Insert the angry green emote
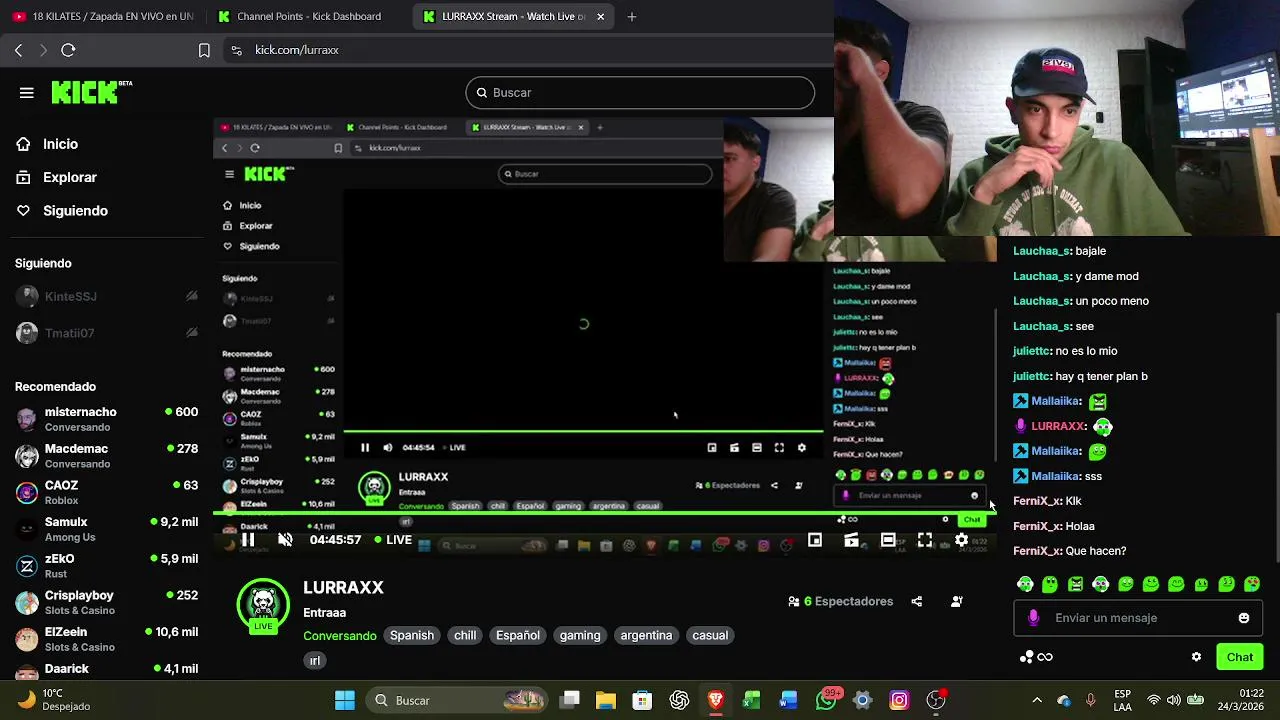This screenshot has height=720, width=1280. click(1075, 584)
